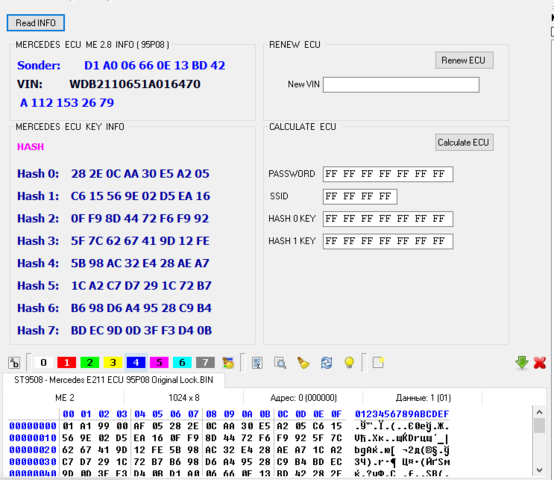This screenshot has width=554, height=480.
Task: Click the magenta HASH heading
Action: pos(31,147)
